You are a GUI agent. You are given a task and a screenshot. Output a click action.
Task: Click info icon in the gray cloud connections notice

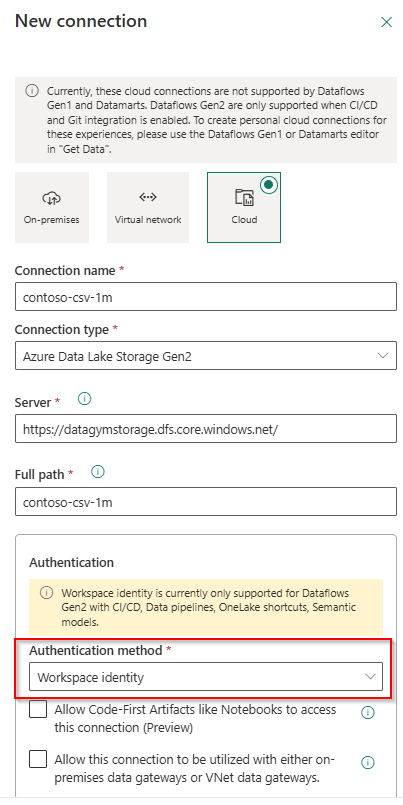coord(32,91)
